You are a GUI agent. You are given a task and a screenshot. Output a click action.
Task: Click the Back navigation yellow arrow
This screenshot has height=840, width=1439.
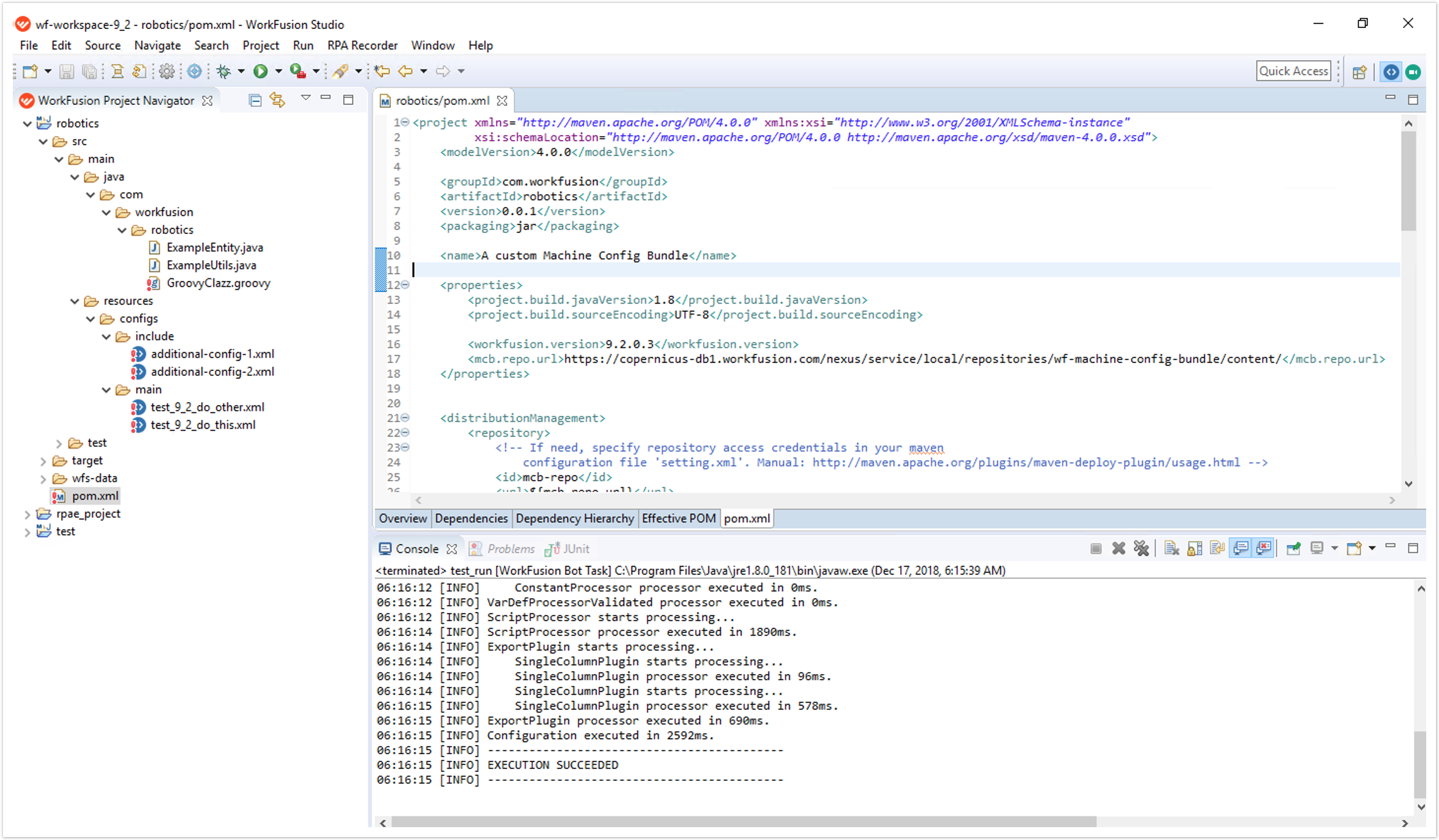tap(405, 71)
